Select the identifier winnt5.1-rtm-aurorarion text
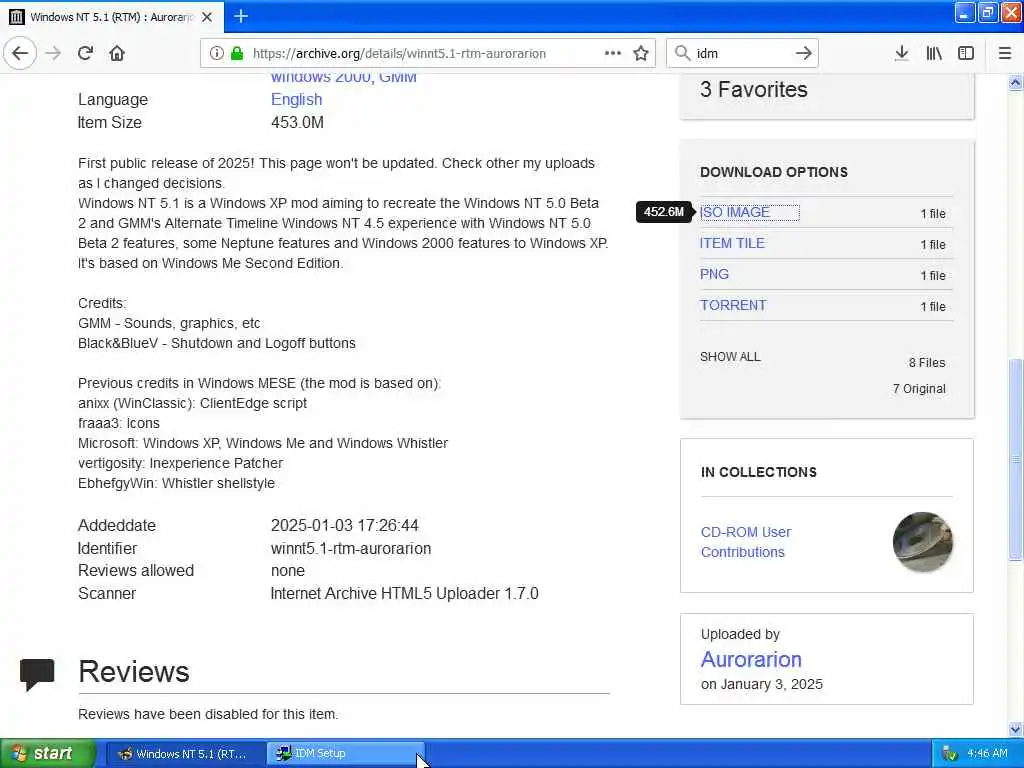This screenshot has height=768, width=1024. 351,549
